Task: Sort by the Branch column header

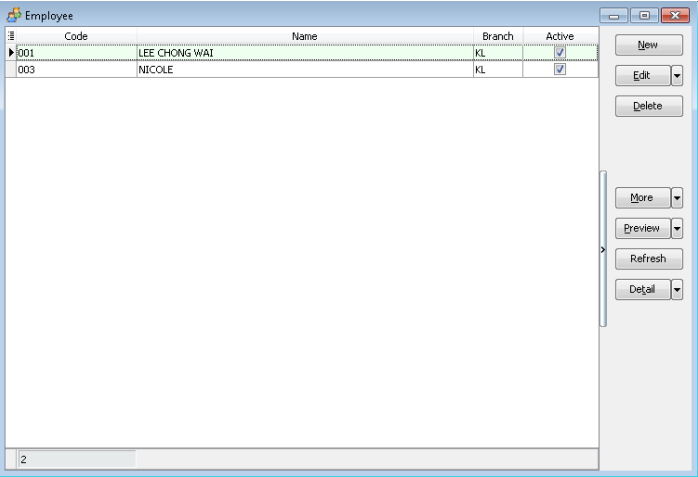Action: [x=498, y=36]
